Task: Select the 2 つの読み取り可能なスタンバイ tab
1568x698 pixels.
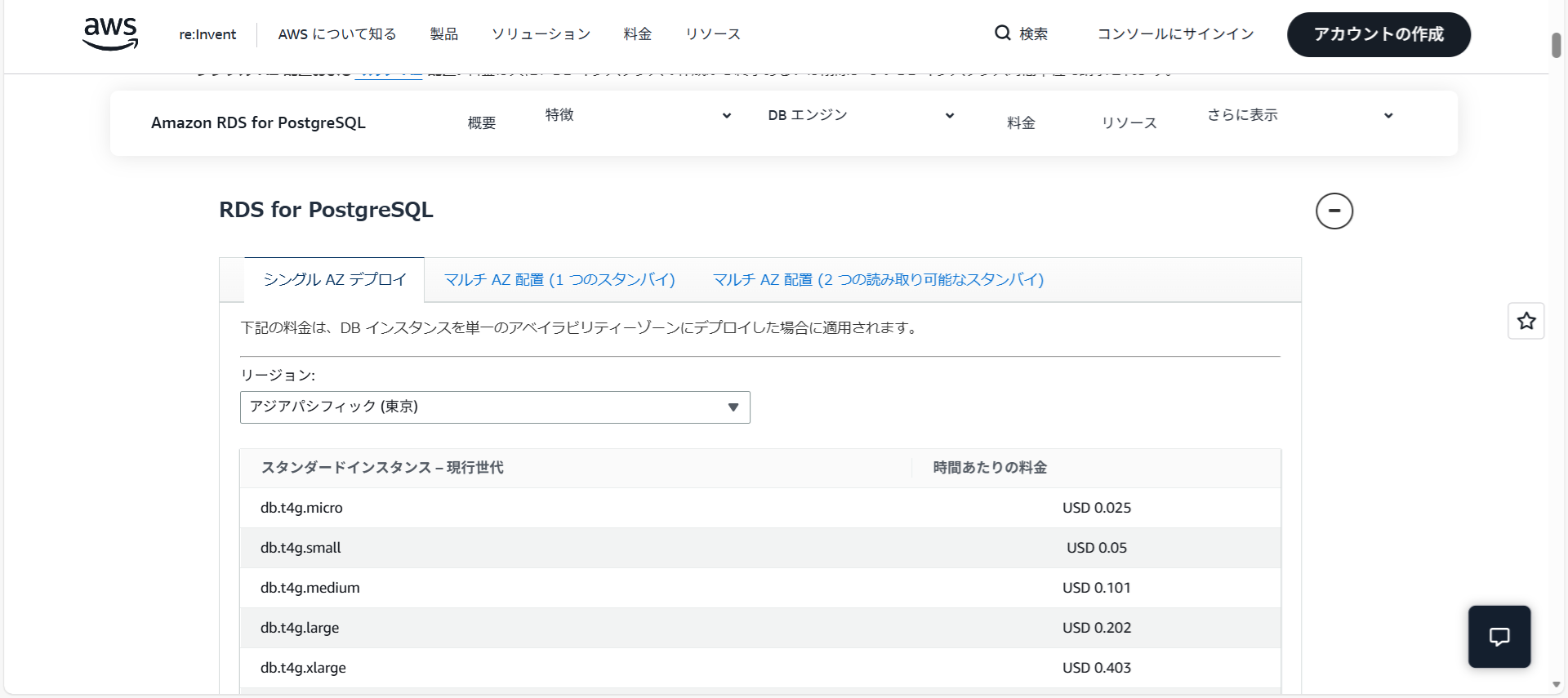Action: (x=878, y=280)
